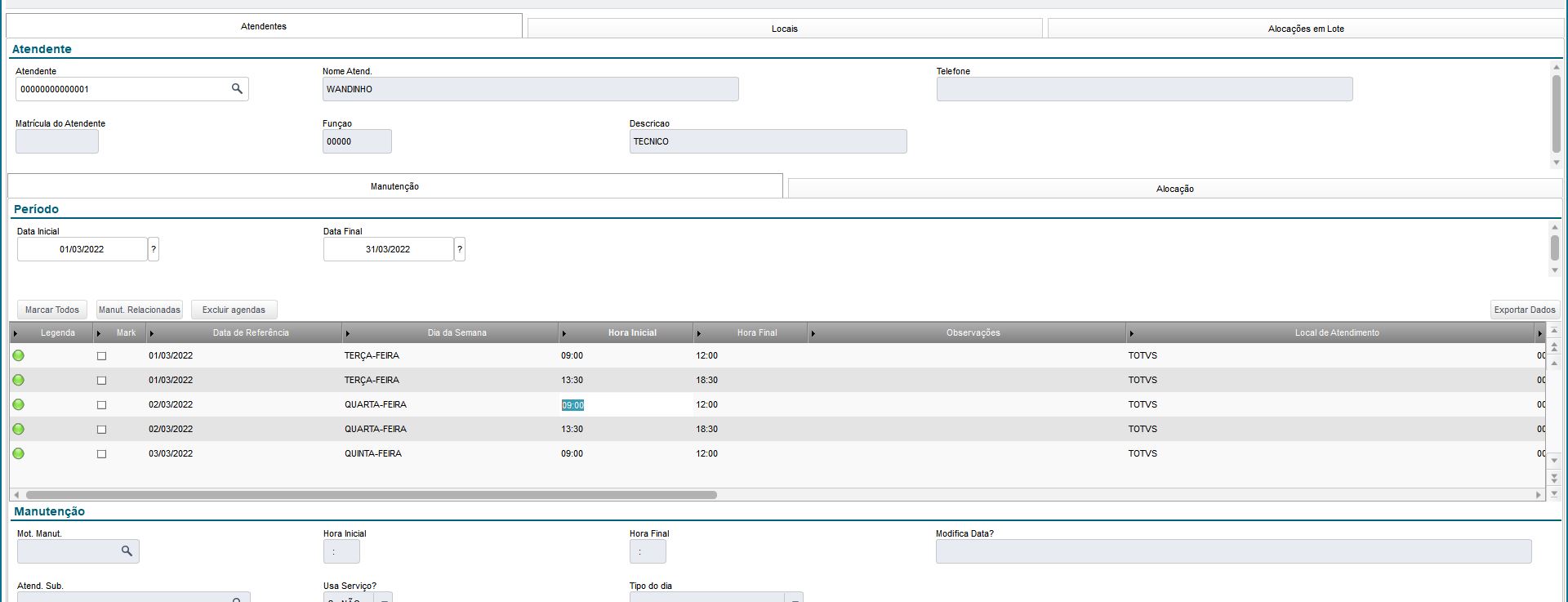This screenshot has width=1568, height=602.
Task: Open Hora Final column header arrow
Action: (x=699, y=333)
